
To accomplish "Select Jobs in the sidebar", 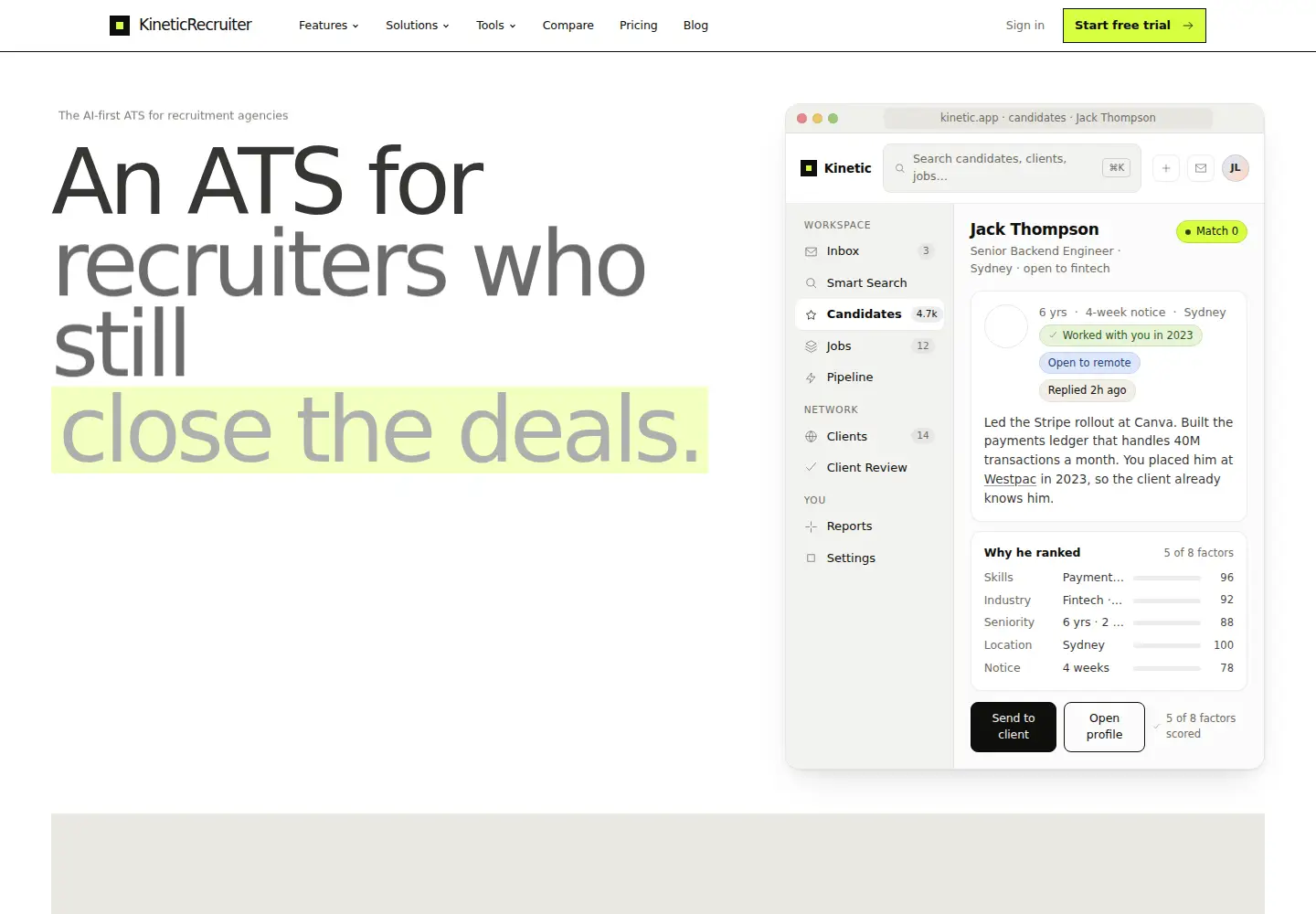I will pyautogui.click(x=869, y=346).
